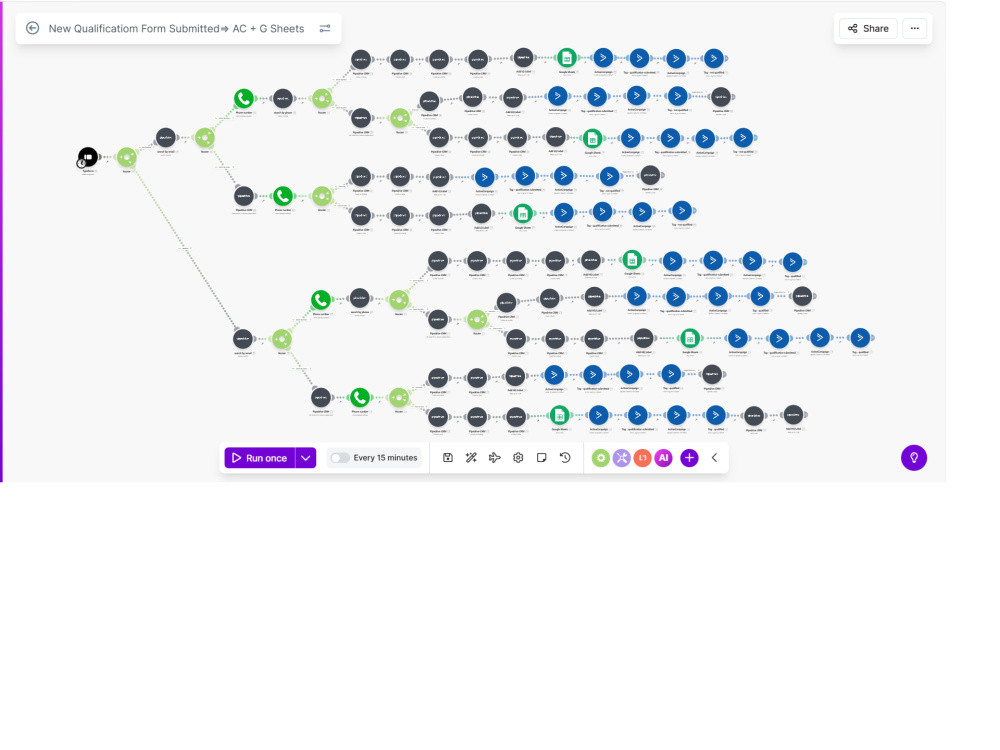Click the auto-align magic wand icon
The width and height of the screenshot is (1000, 750).
click(471, 458)
